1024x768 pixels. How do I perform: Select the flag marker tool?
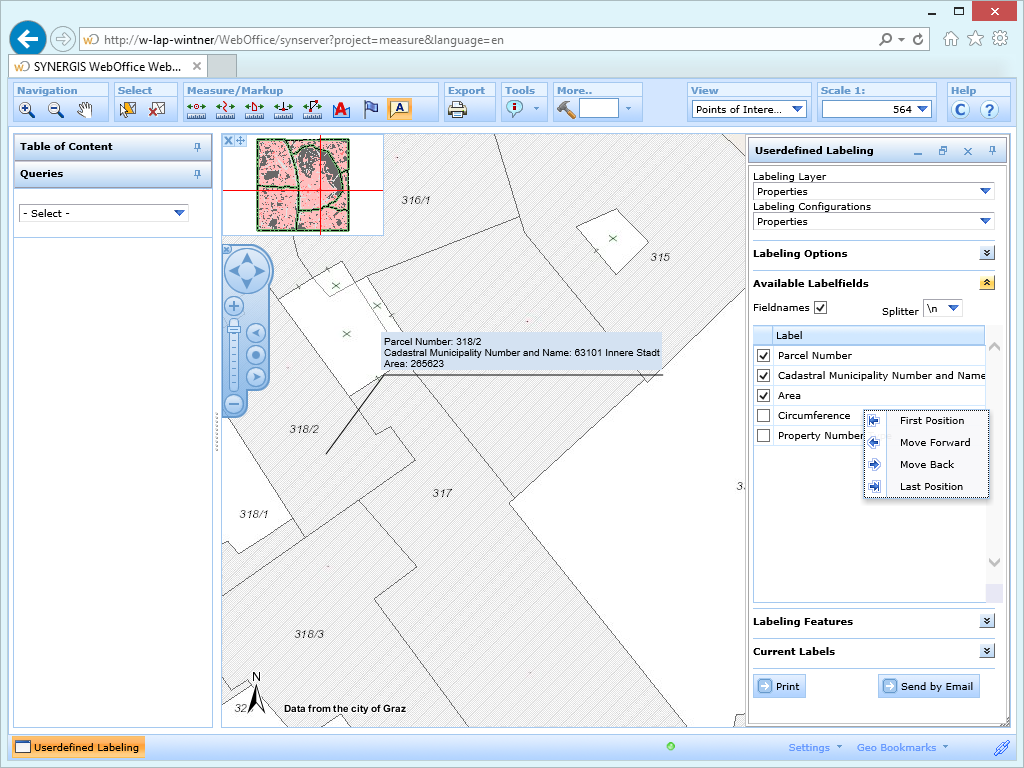[x=370, y=110]
